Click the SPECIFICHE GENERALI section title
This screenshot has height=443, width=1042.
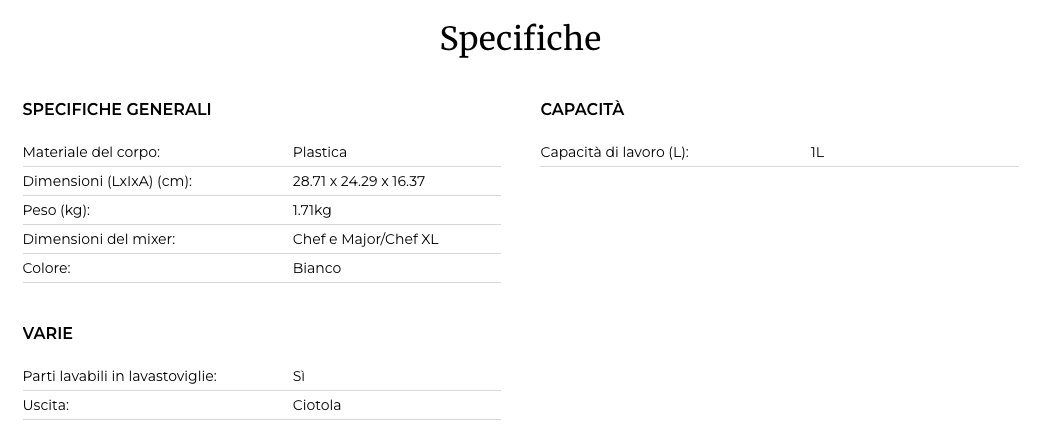click(x=117, y=110)
